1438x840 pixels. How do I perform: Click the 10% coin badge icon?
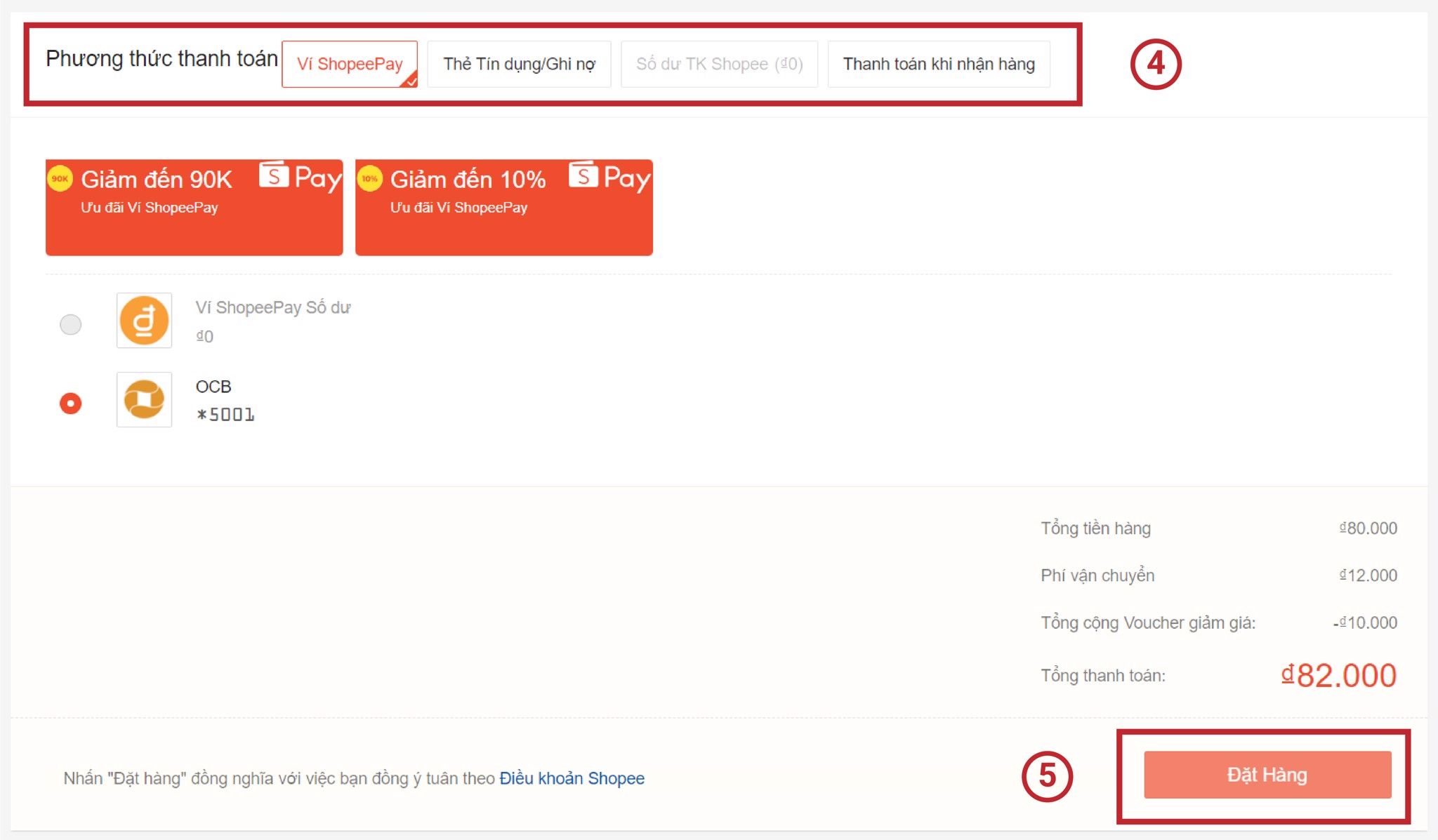point(370,178)
